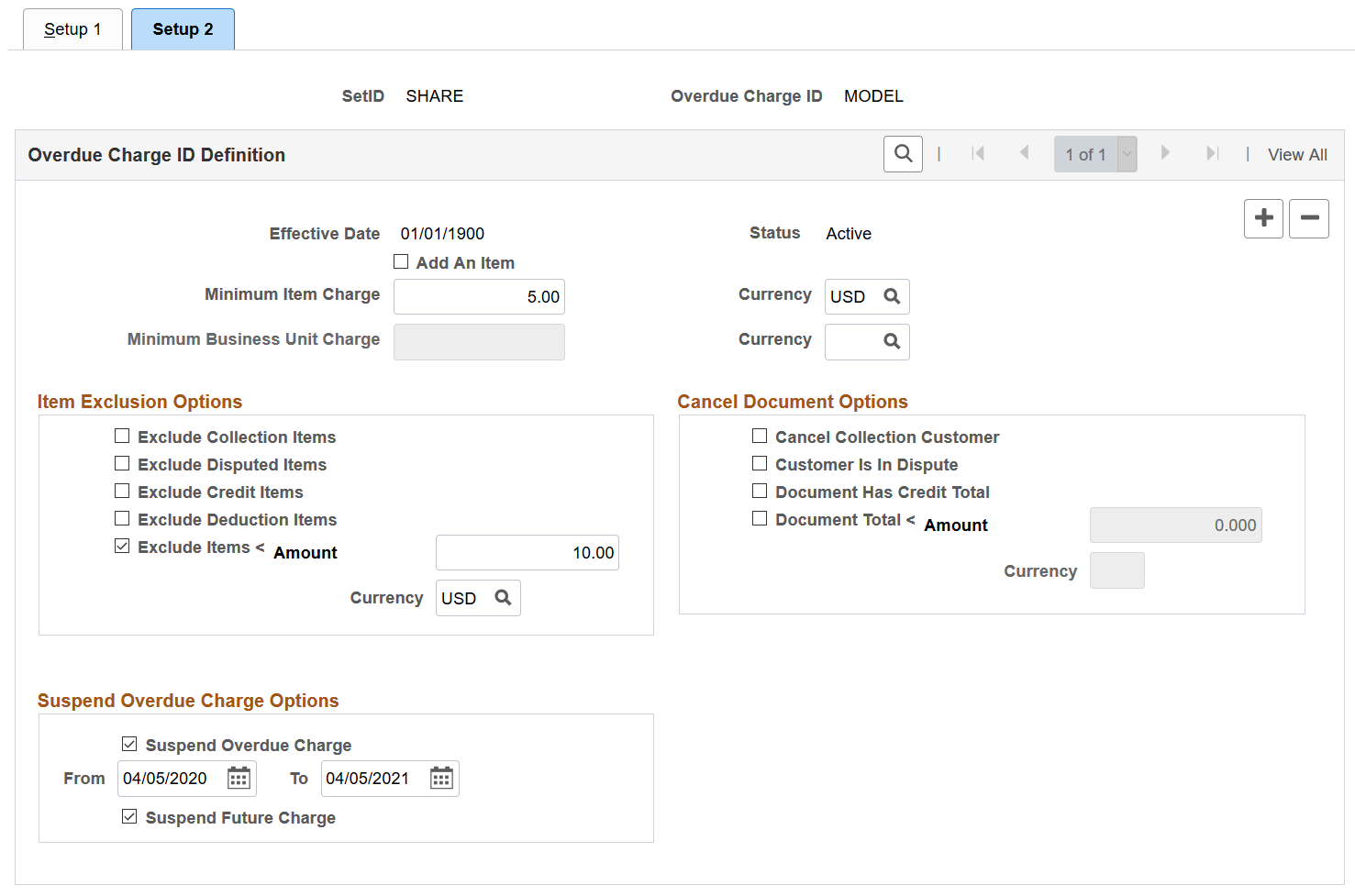Enable Exclude Collection Items checkbox
The width and height of the screenshot is (1355, 896).
122,437
